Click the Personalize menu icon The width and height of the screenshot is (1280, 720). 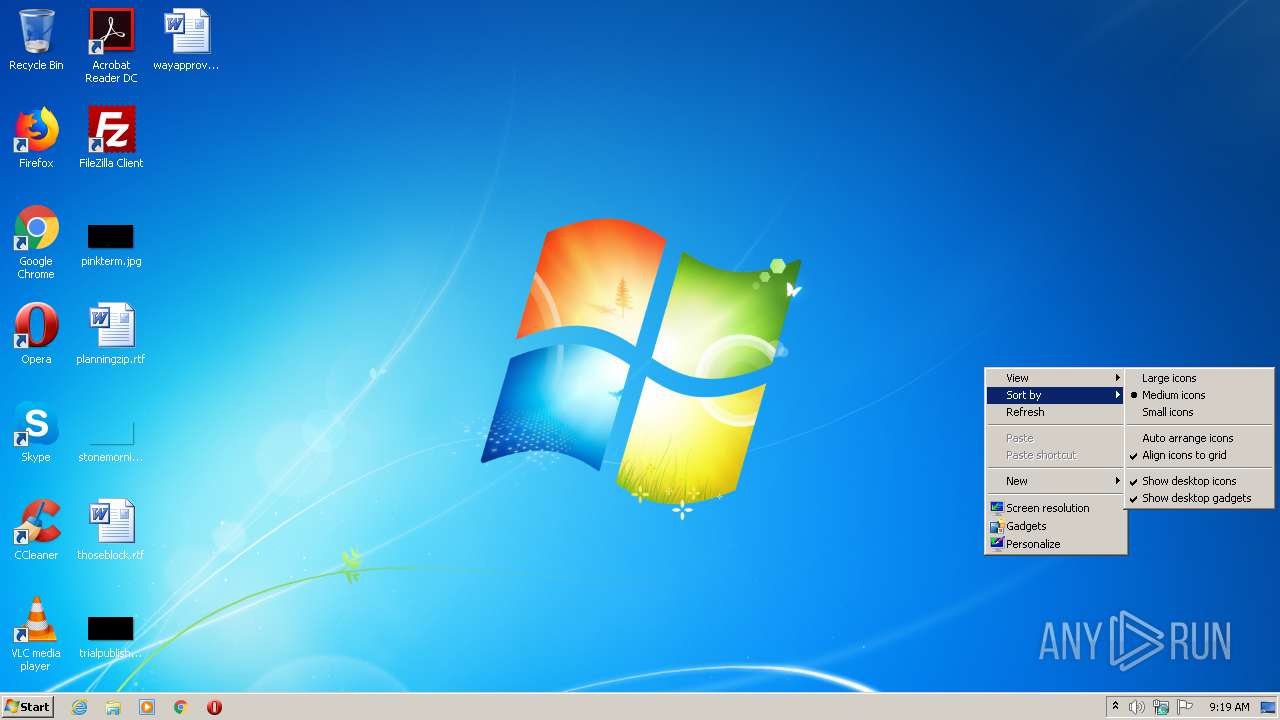pos(996,544)
